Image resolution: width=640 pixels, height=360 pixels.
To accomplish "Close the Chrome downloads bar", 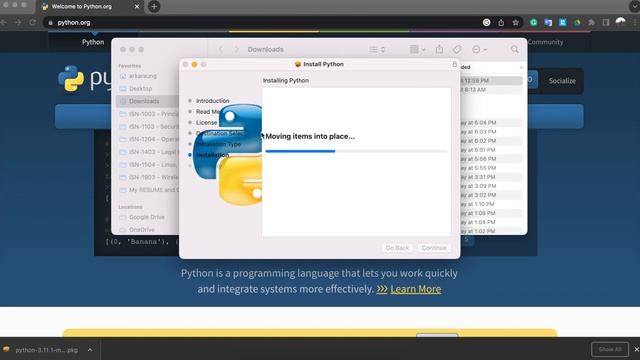I will 636,349.
